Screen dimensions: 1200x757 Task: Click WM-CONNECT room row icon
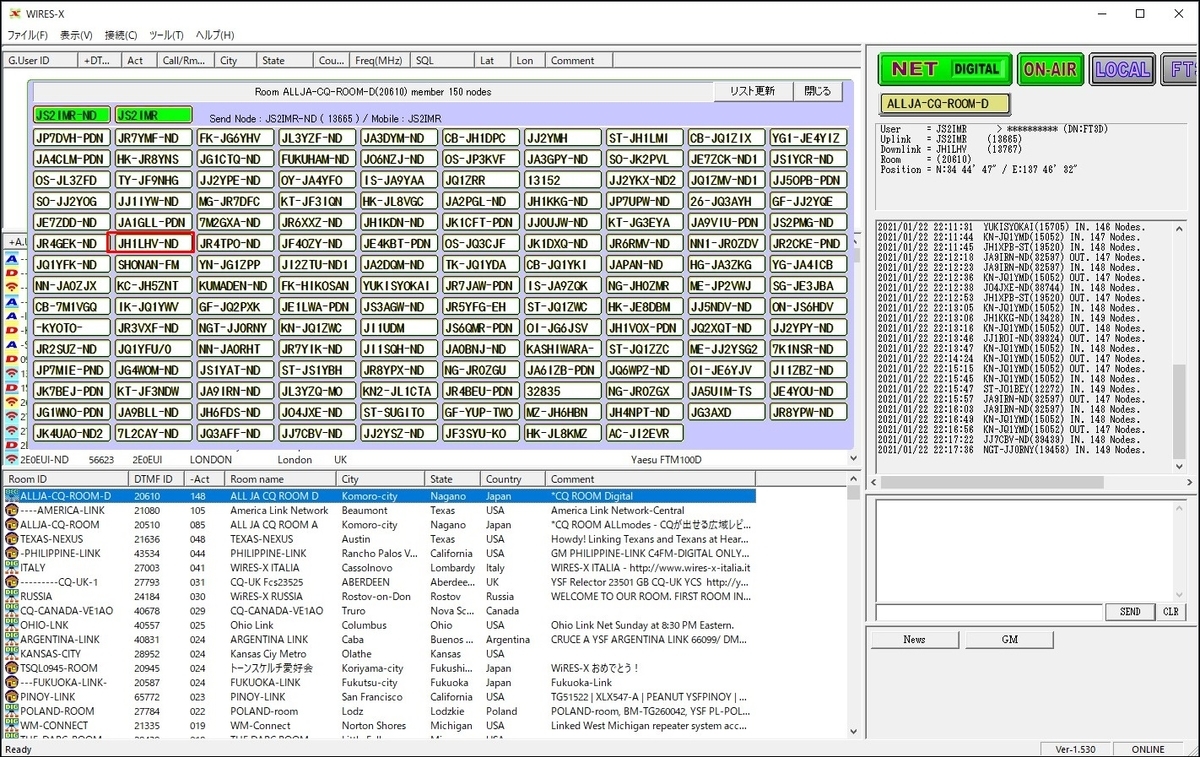pyautogui.click(x=11, y=725)
